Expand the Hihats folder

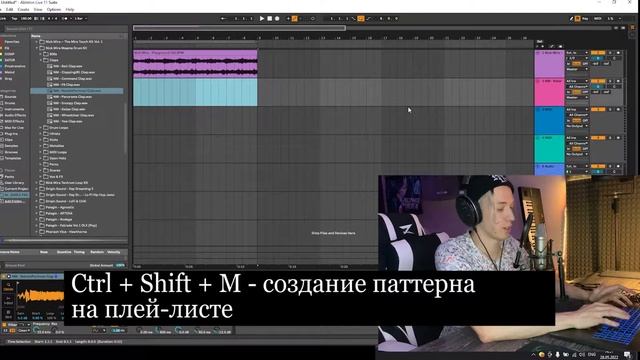[x=41, y=133]
